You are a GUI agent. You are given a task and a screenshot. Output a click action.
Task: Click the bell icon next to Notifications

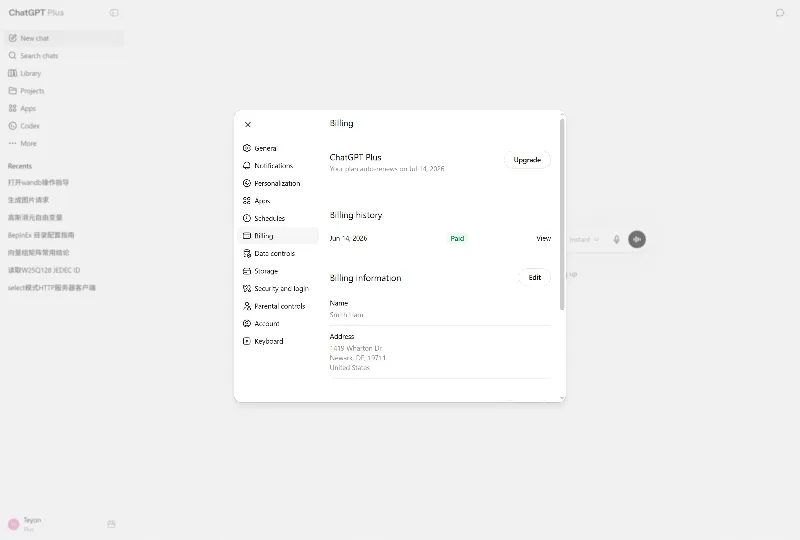pos(247,166)
